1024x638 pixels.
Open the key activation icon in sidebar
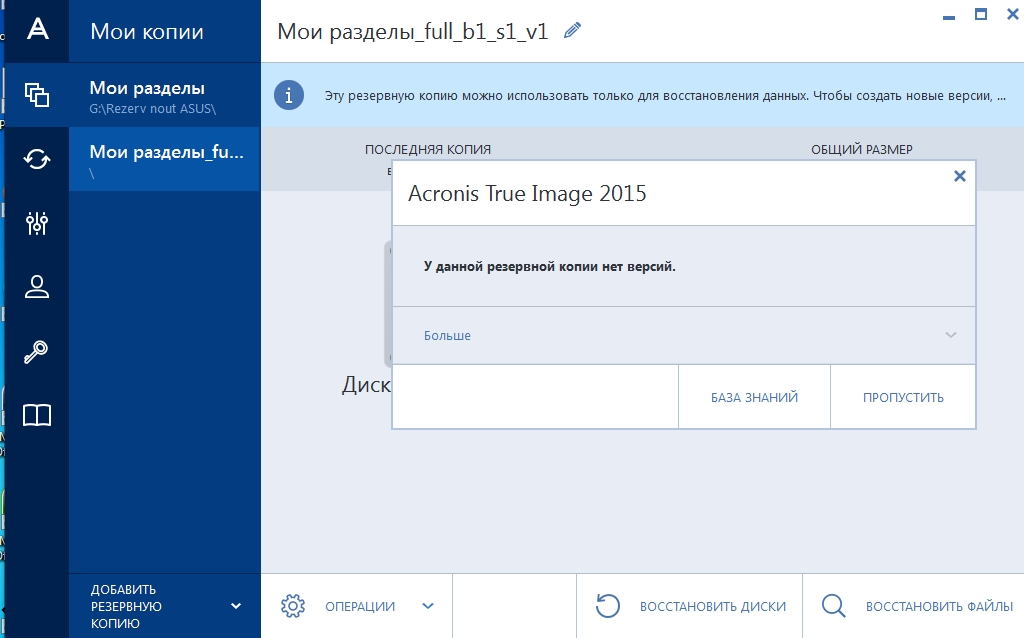click(x=36, y=351)
